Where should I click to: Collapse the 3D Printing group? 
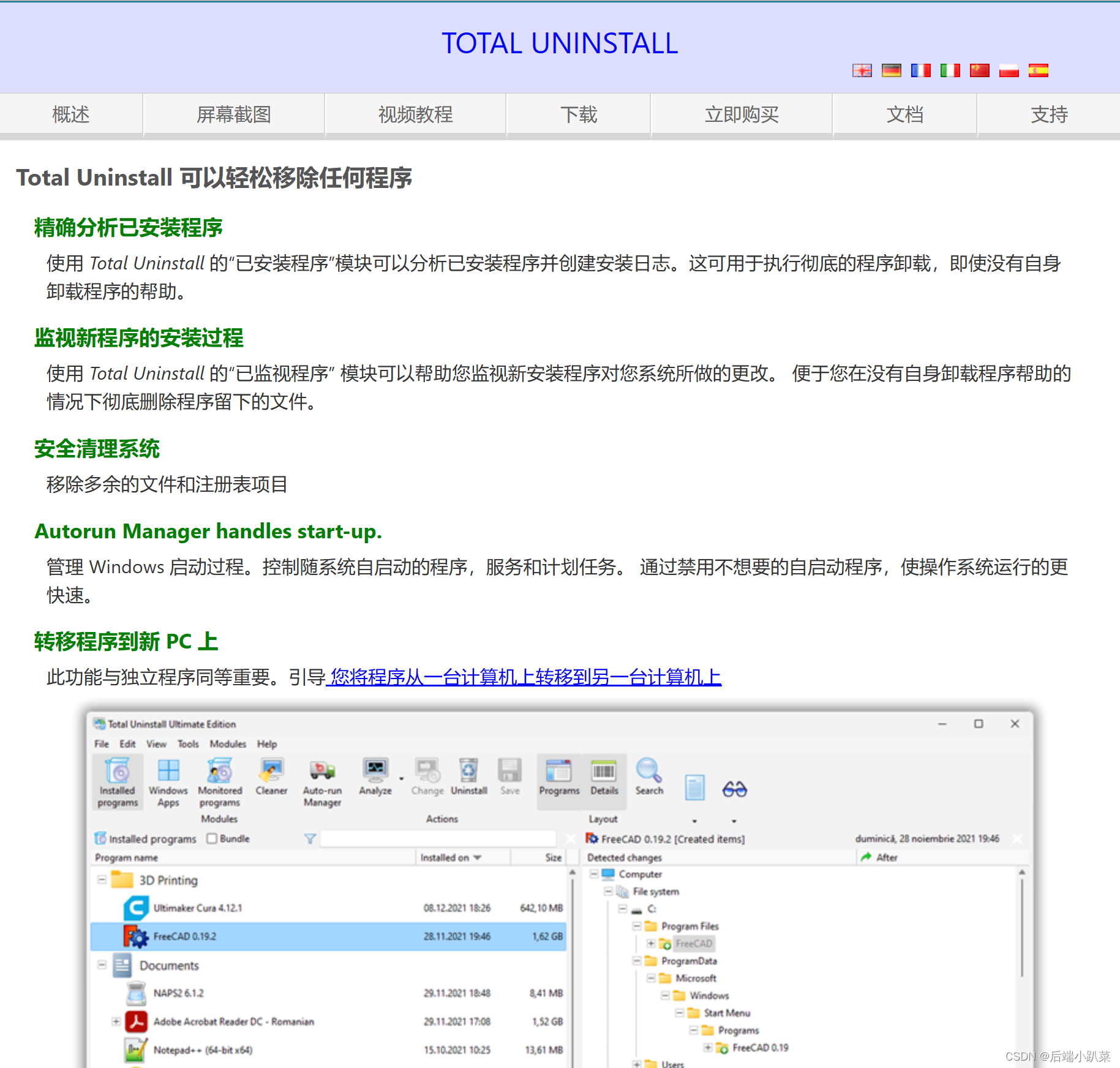click(102, 880)
